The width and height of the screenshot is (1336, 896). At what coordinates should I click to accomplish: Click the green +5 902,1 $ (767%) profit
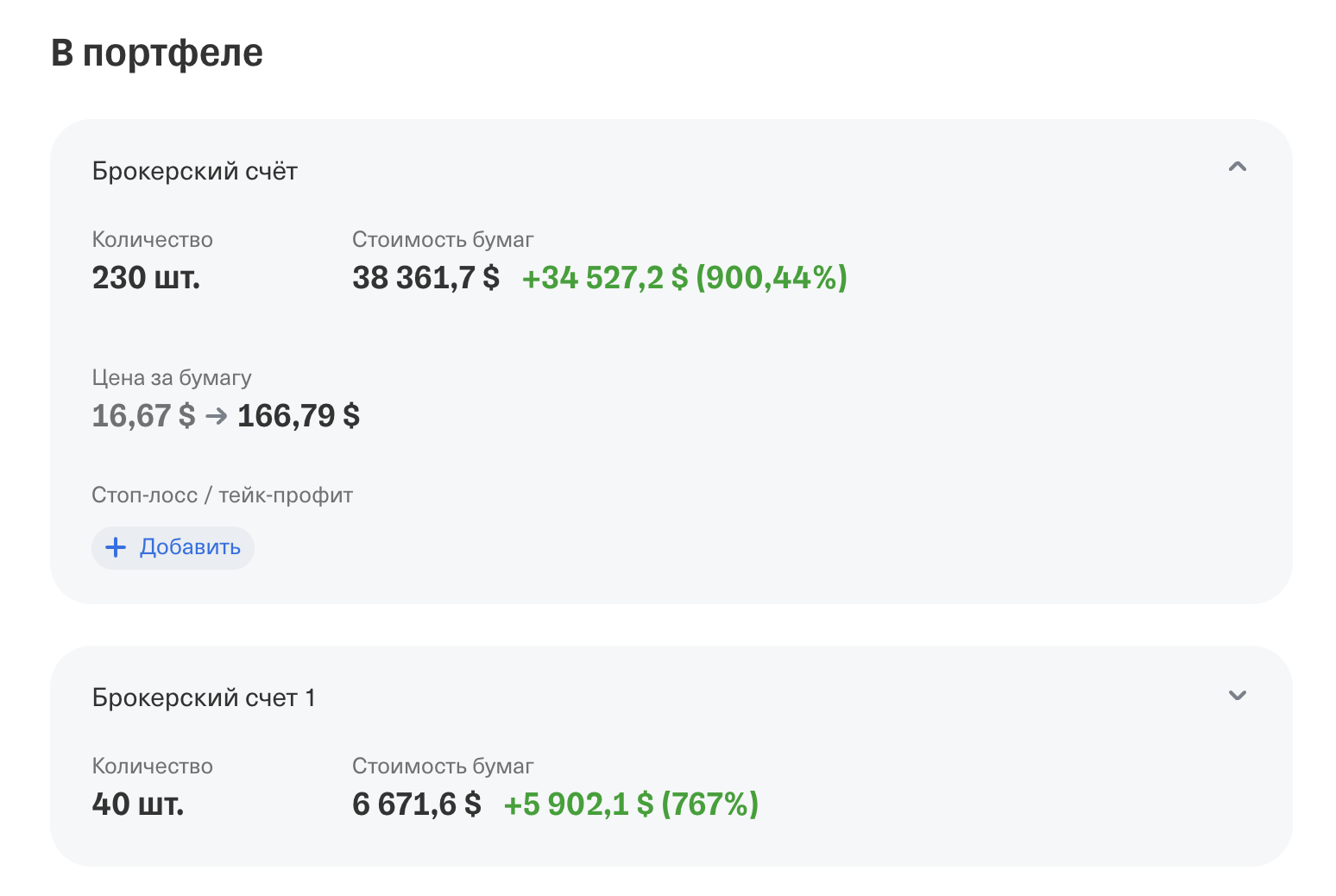click(631, 805)
